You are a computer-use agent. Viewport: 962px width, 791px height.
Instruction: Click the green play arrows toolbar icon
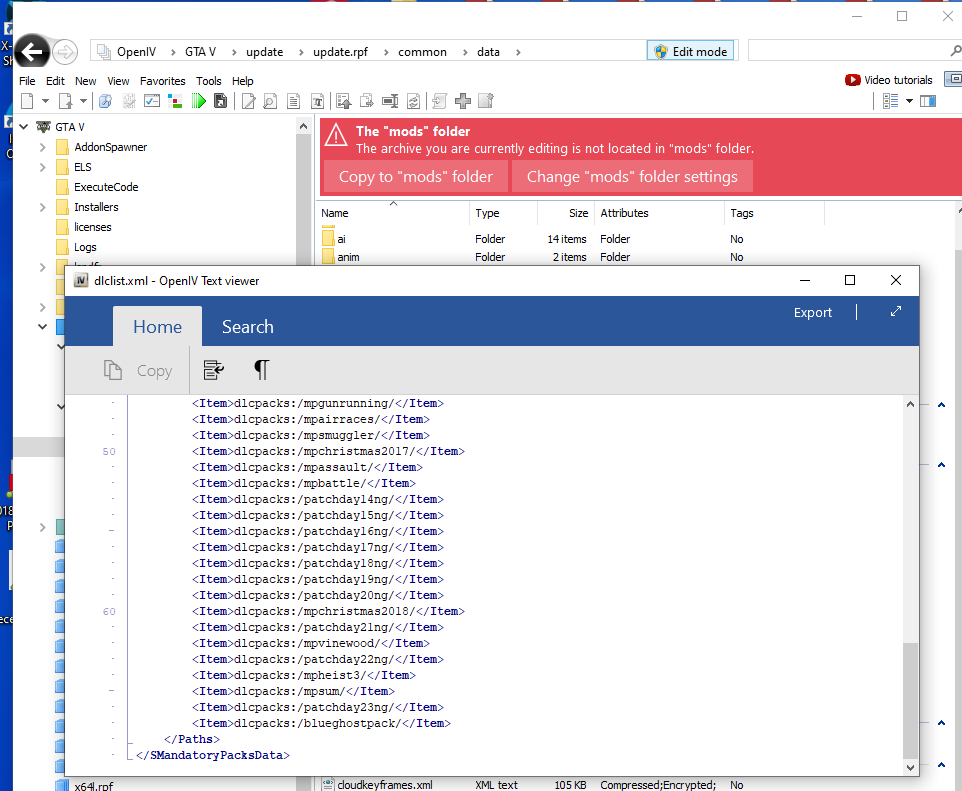(x=198, y=101)
